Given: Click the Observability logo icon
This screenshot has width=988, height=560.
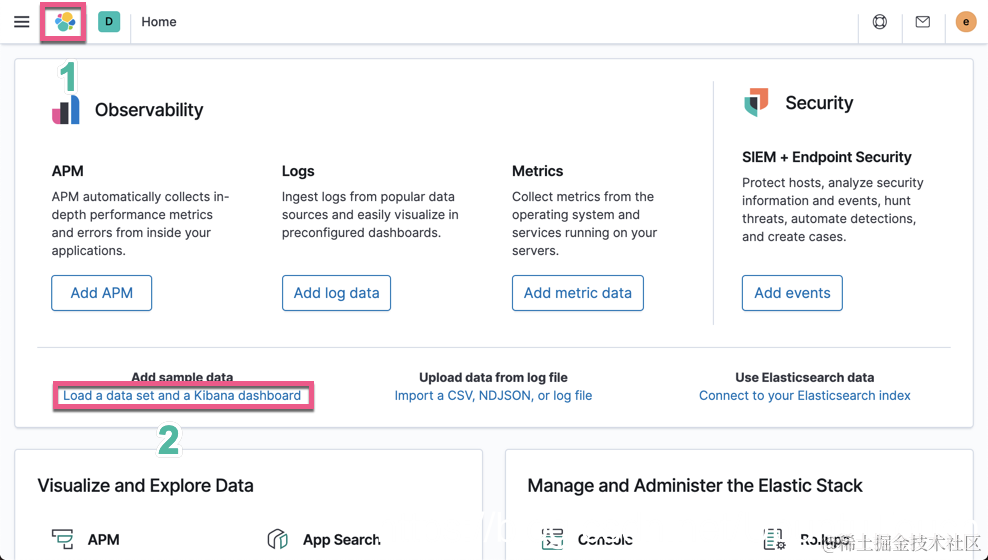Looking at the screenshot, I should point(66,110).
